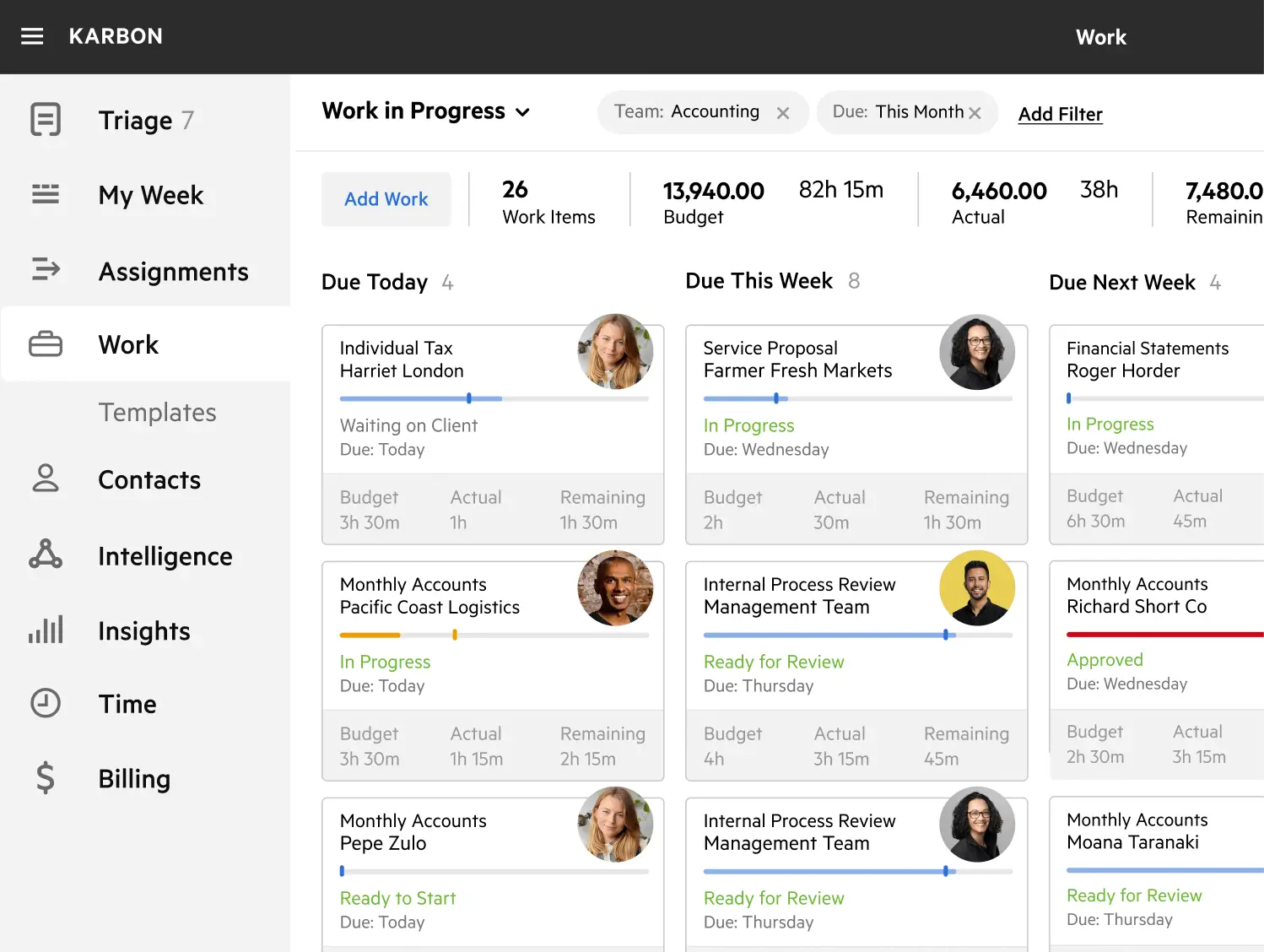Remove the Team: Accounting filter

(783, 113)
